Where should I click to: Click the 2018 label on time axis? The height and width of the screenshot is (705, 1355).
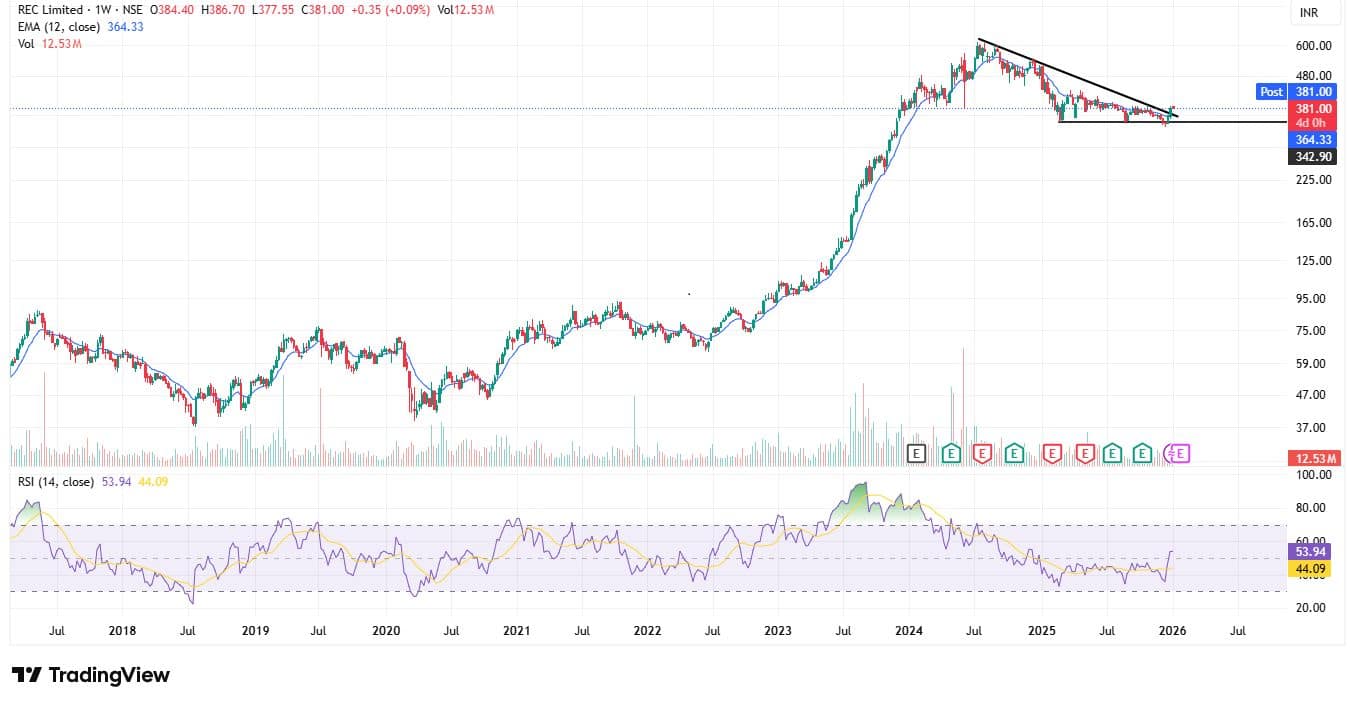[x=122, y=632]
